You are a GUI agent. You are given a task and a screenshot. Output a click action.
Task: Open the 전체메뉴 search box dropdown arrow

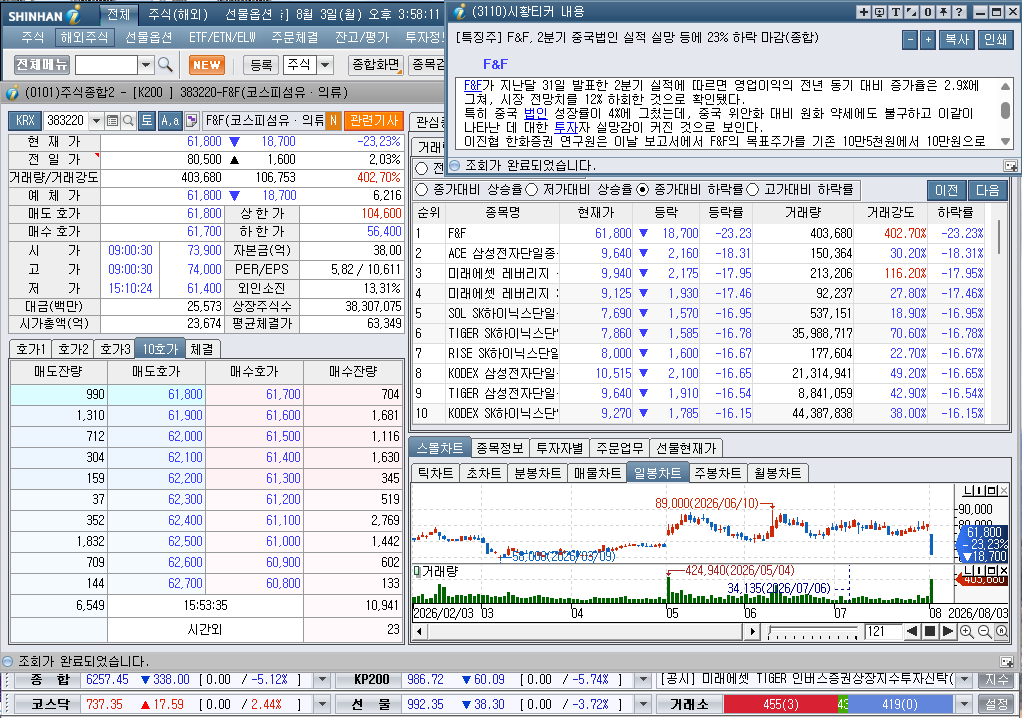coord(146,65)
